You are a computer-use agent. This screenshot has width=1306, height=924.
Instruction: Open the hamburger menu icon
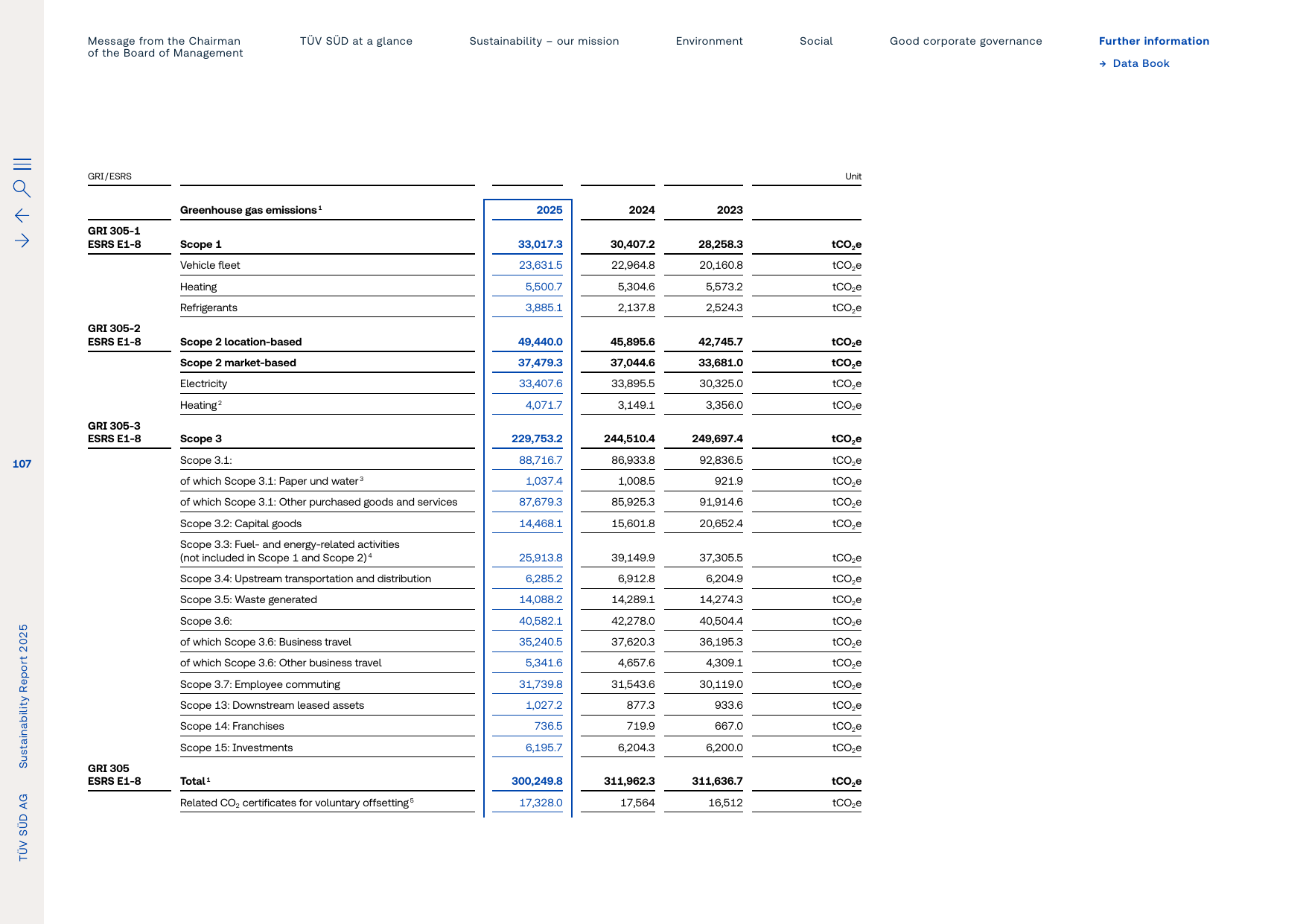22,164
